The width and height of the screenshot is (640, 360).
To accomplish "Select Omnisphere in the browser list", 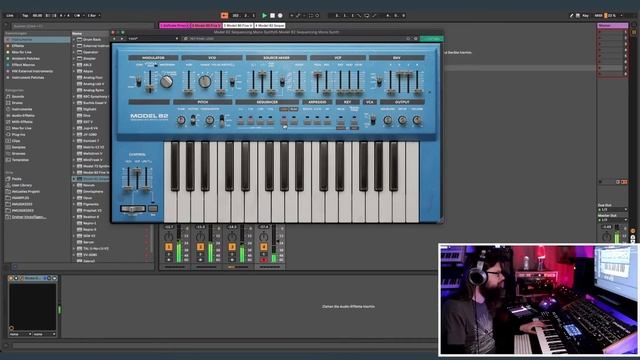I will pyautogui.click(x=93, y=191).
